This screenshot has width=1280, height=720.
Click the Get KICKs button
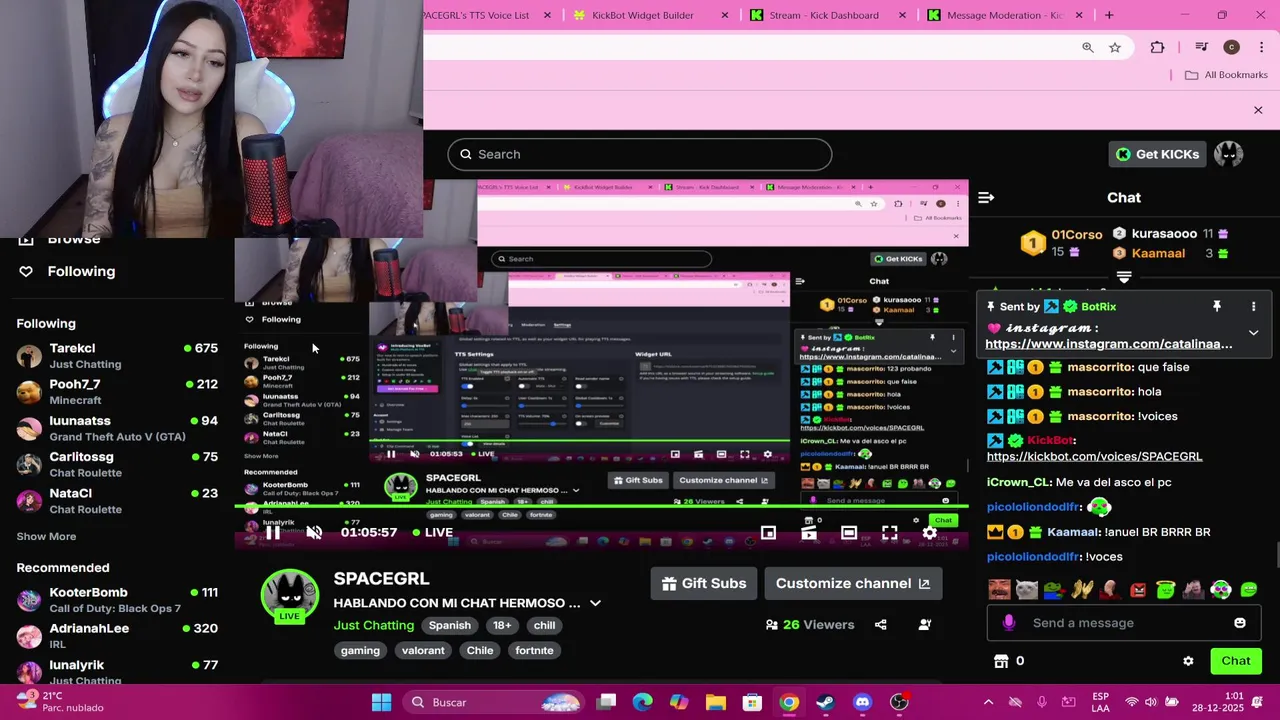pyautogui.click(x=1156, y=154)
